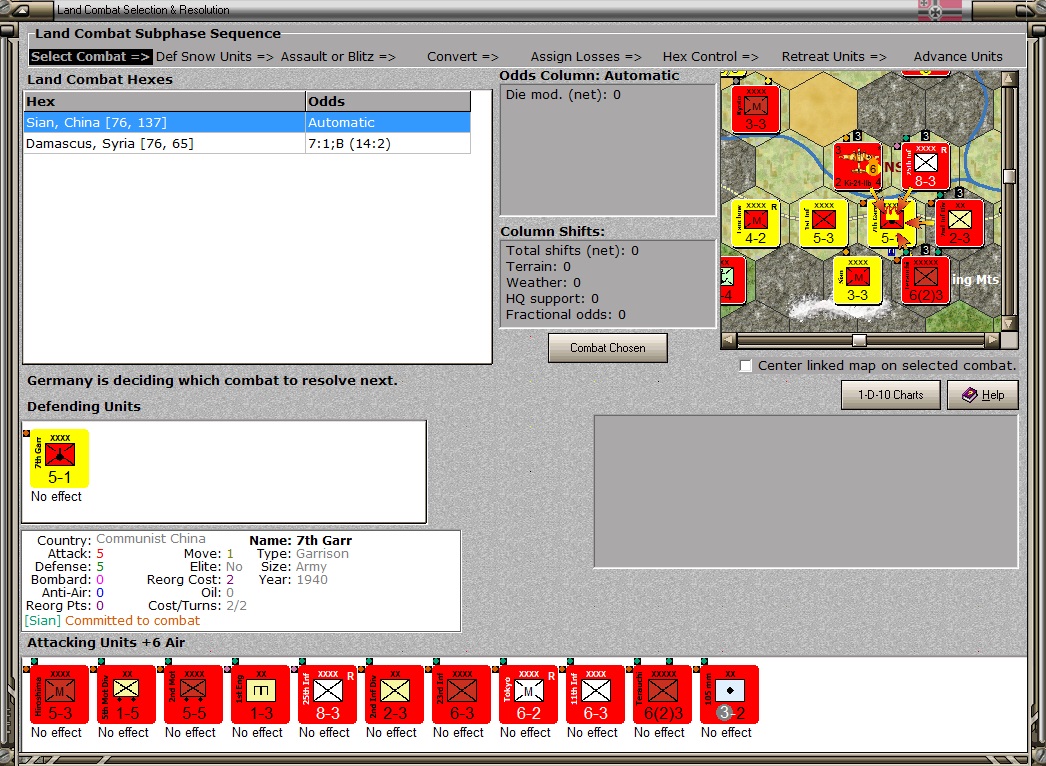Click the yellow 3-3 Sian unit on map

[858, 280]
